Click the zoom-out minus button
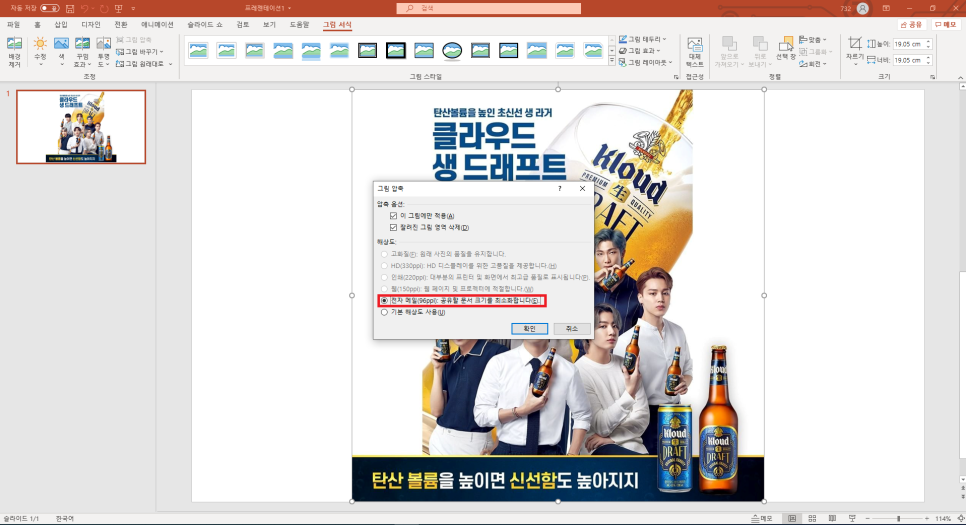Screen dimensions: 966x525 pos(867,518)
